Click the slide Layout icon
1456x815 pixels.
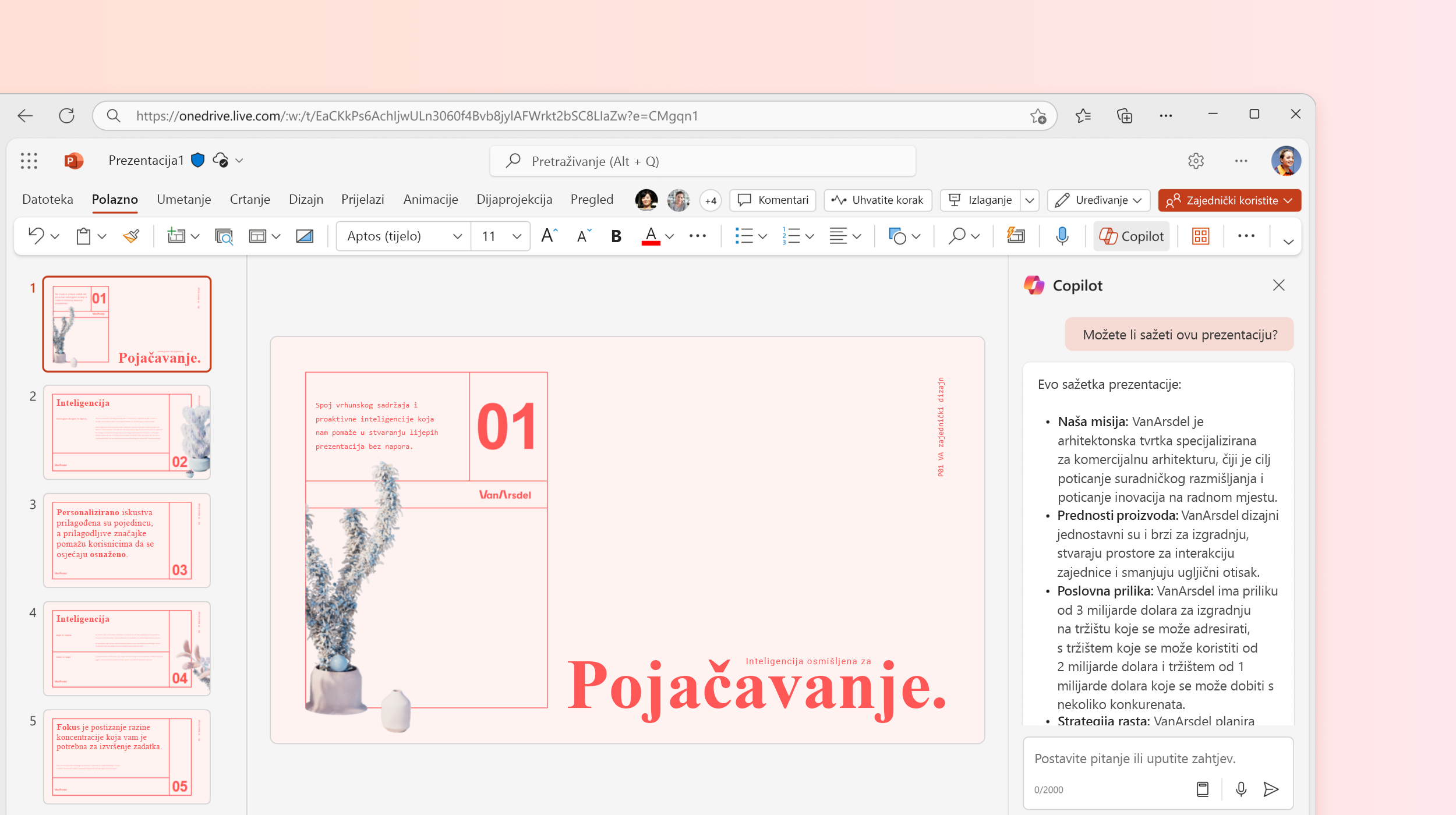(257, 236)
